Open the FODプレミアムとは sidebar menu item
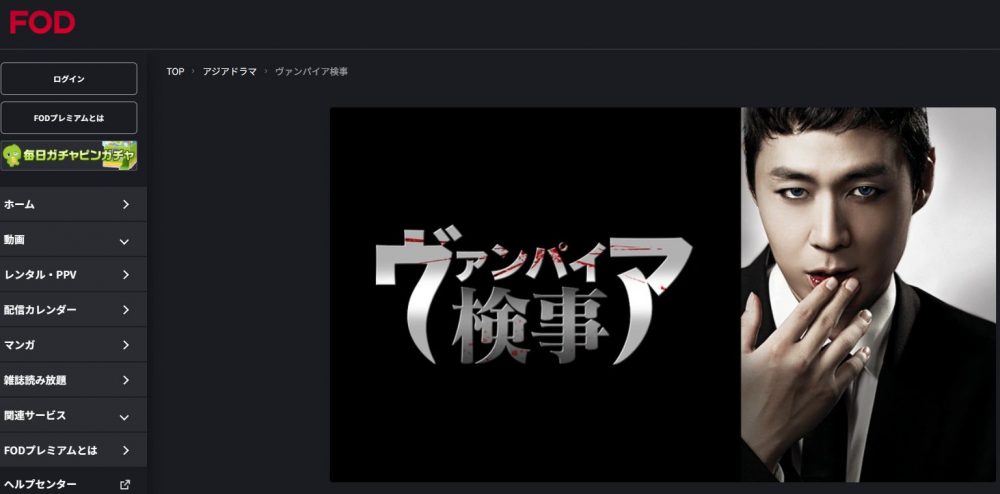This screenshot has height=494, width=1000. pos(73,450)
